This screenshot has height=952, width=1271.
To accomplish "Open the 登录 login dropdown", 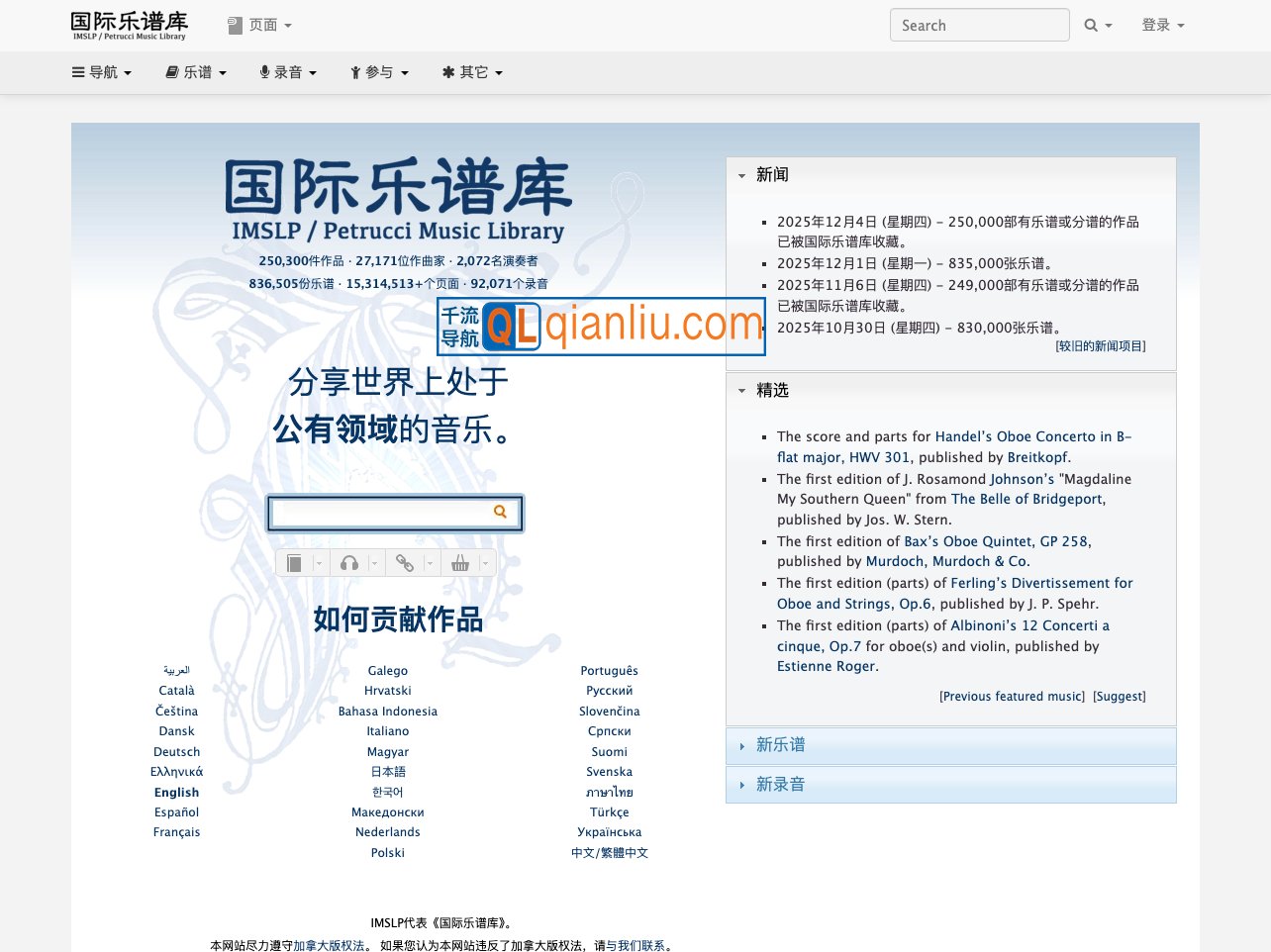I will (x=1162, y=24).
